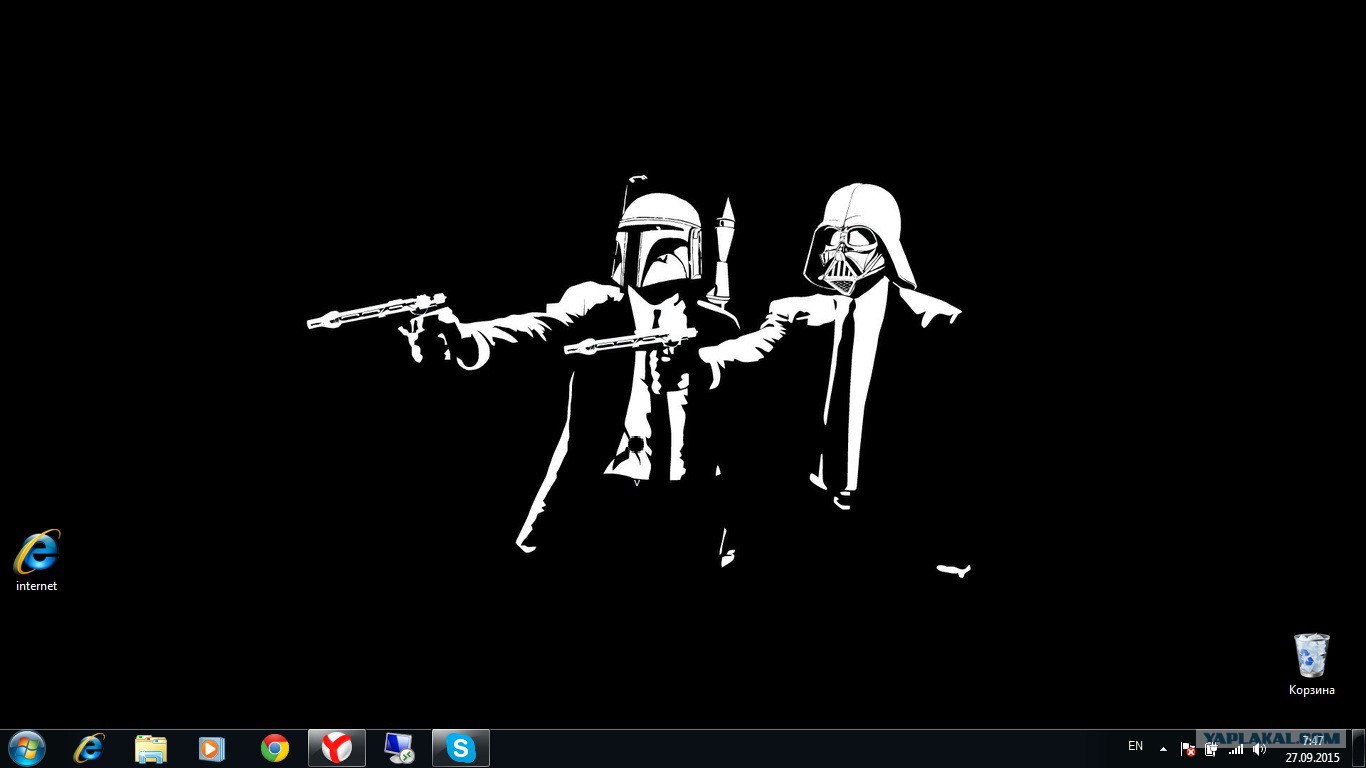
Task: Open the clock showing date 27.09.2015
Action: pyautogui.click(x=1313, y=749)
